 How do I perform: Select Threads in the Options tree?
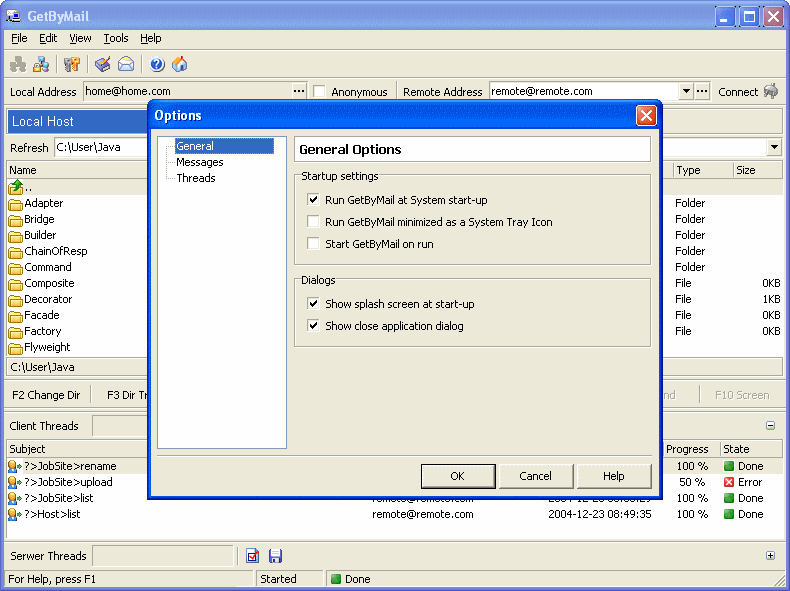pos(195,178)
